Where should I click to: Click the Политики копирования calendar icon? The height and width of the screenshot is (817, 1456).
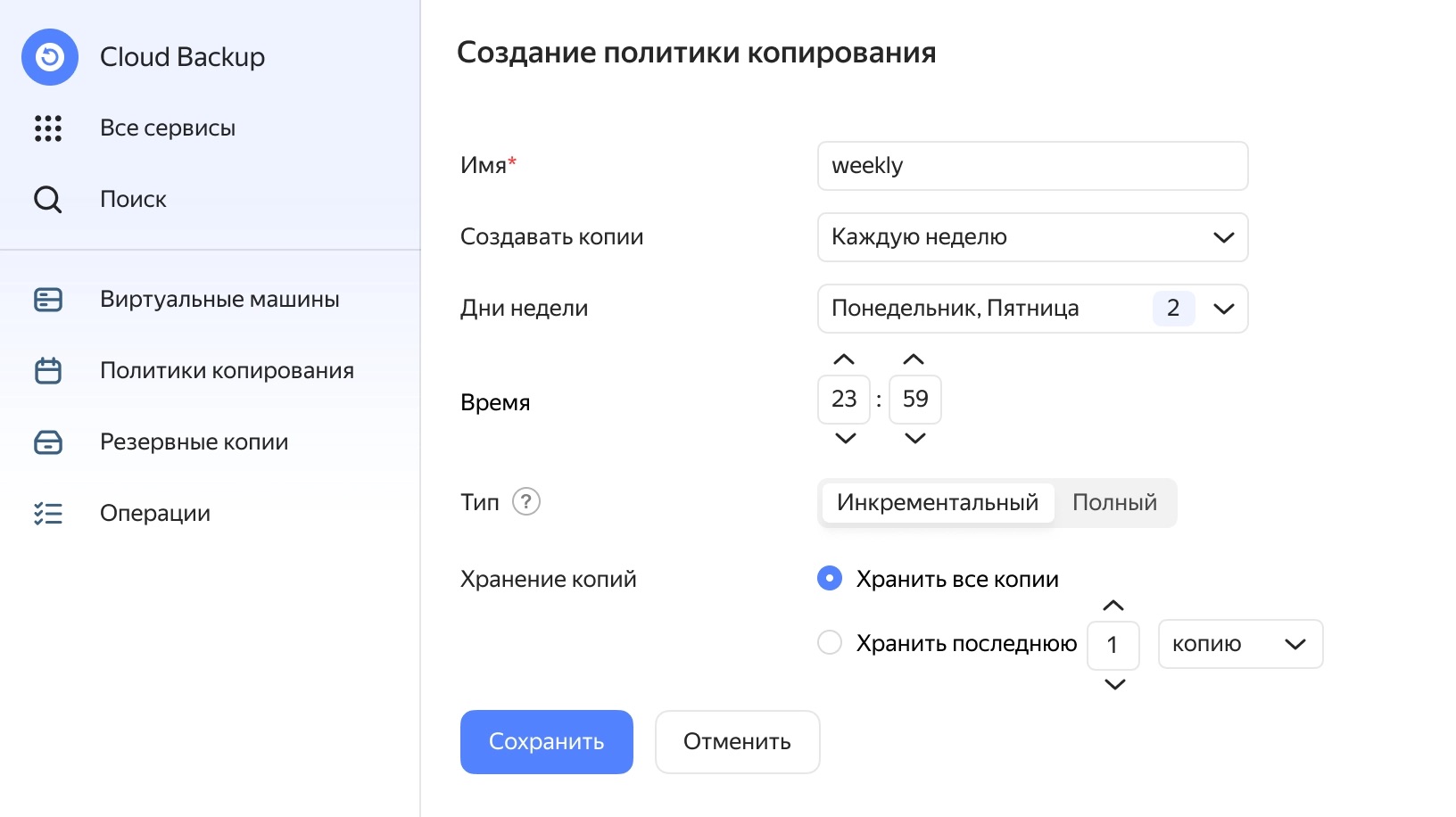[48, 371]
